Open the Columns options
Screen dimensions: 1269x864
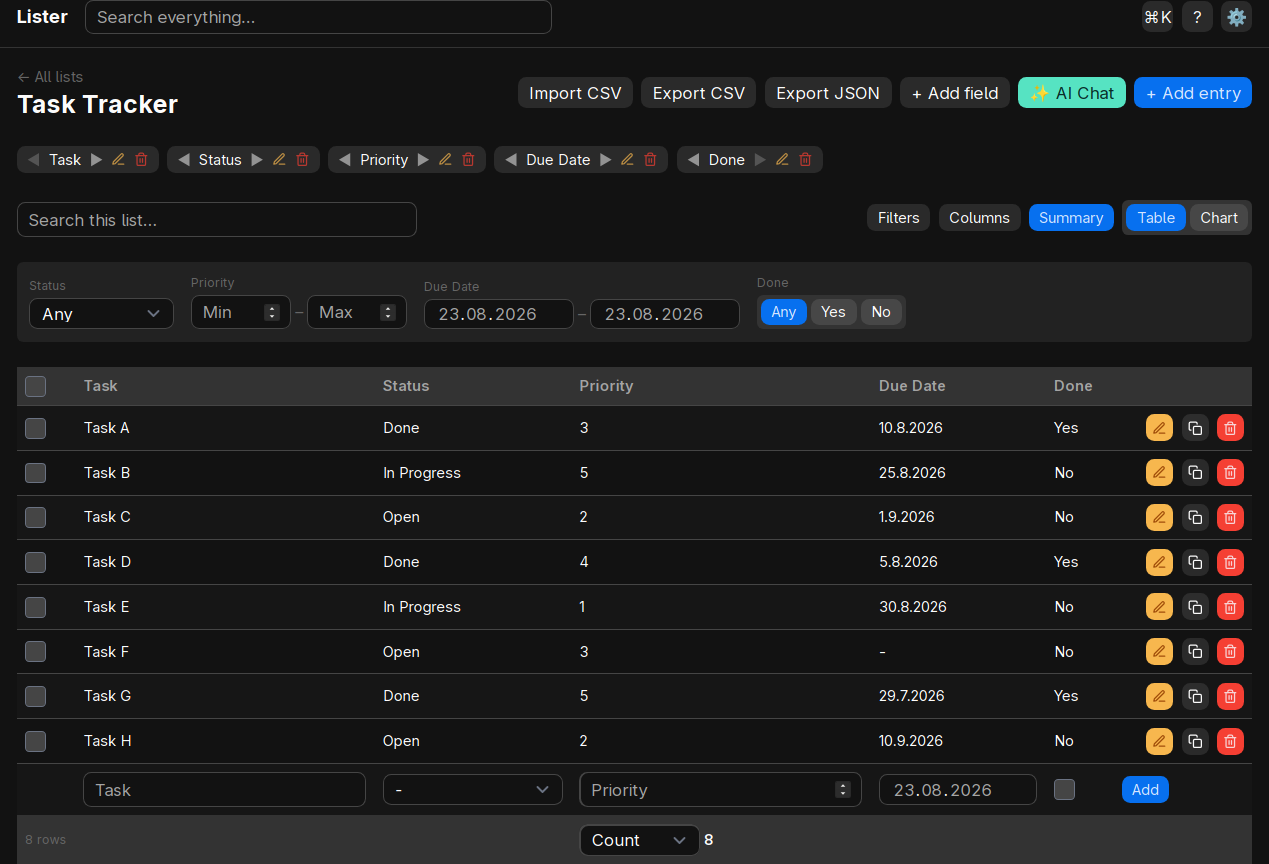(979, 218)
